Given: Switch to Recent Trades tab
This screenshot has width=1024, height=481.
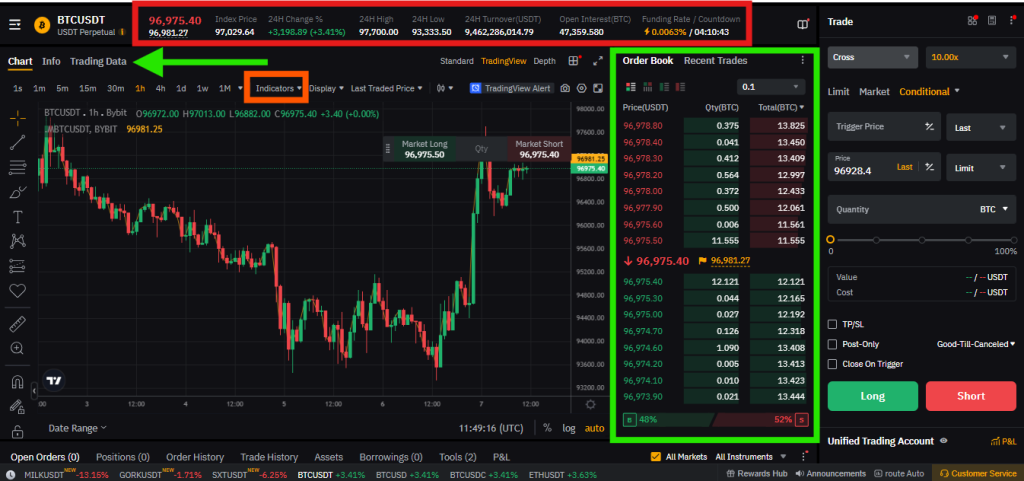Looking at the screenshot, I should 715,61.
